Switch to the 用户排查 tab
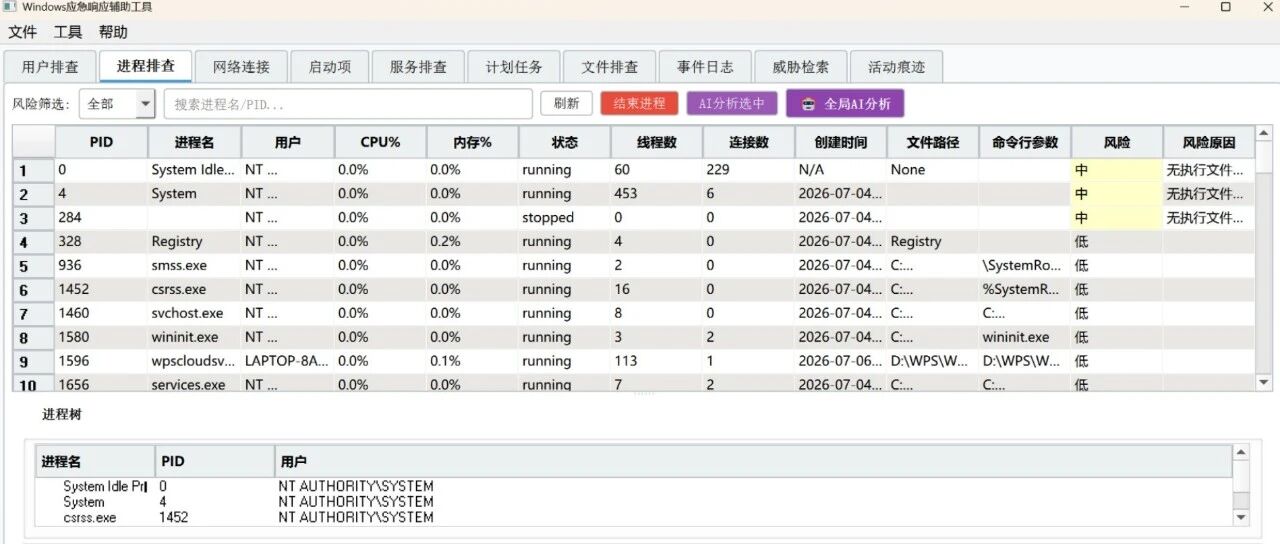The image size is (1280, 544). tap(50, 67)
